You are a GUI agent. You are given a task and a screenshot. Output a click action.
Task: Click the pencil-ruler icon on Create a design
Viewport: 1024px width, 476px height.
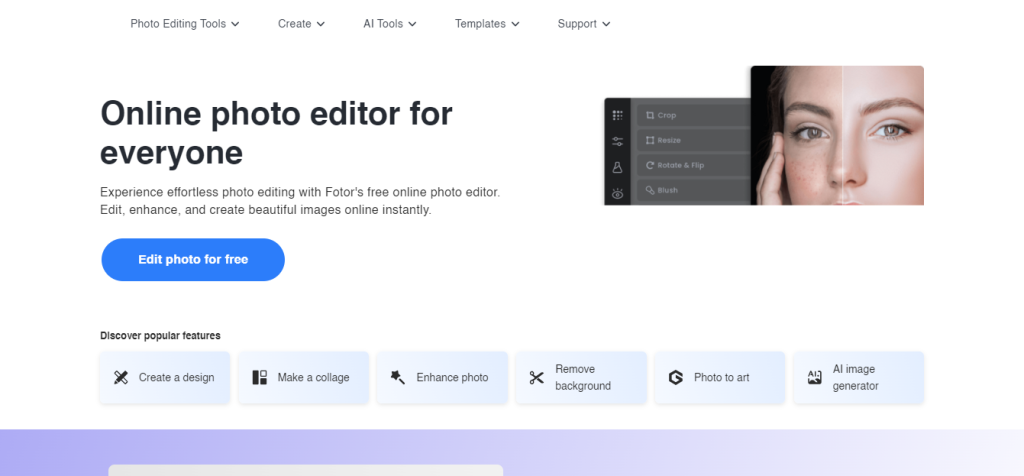[x=121, y=377]
